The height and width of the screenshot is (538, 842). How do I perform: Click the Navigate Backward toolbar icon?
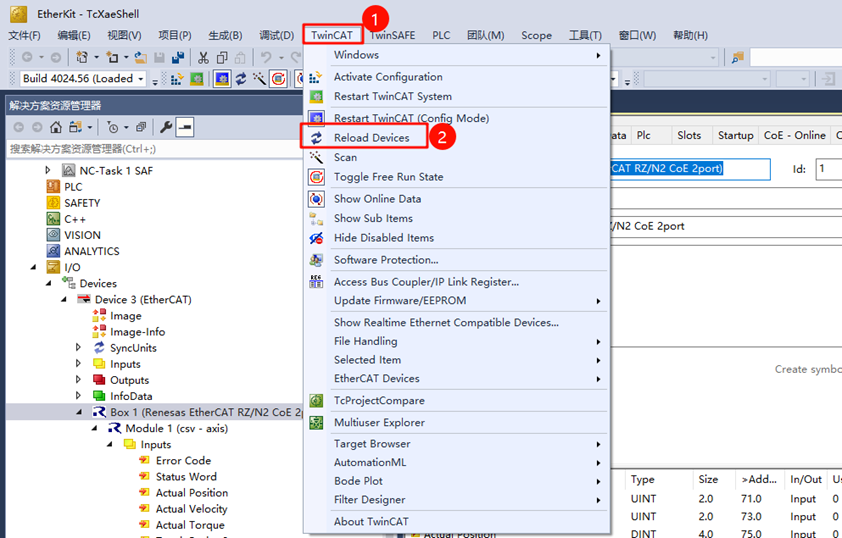click(27, 57)
